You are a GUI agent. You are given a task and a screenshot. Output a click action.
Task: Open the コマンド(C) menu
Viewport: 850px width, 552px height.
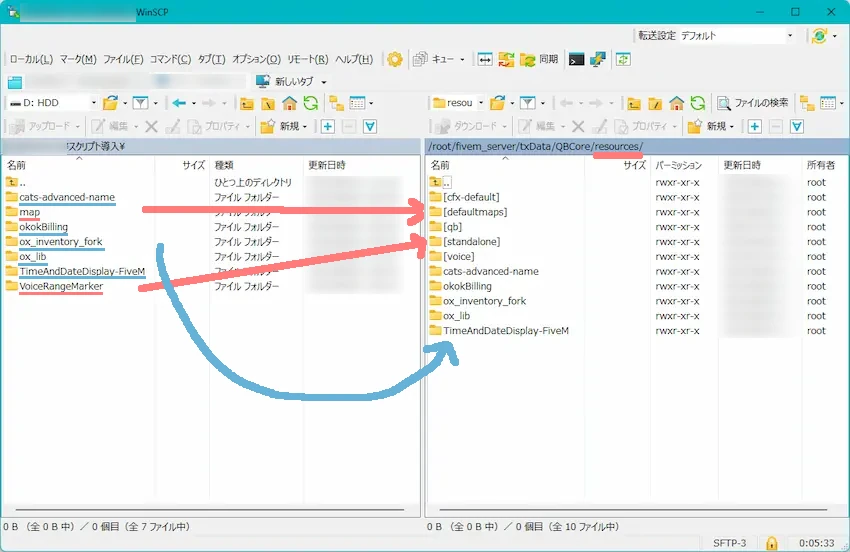click(170, 59)
